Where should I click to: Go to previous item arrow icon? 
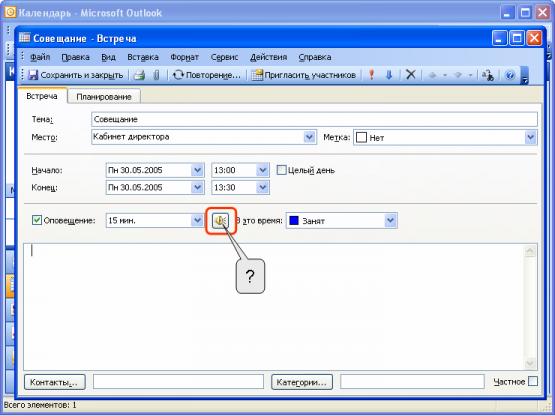click(433, 75)
